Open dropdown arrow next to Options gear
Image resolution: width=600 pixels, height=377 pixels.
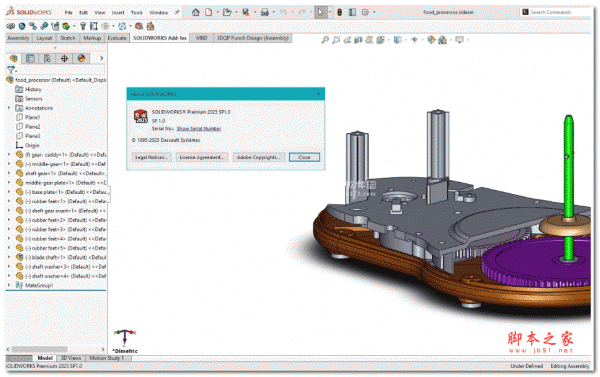[x=374, y=12]
